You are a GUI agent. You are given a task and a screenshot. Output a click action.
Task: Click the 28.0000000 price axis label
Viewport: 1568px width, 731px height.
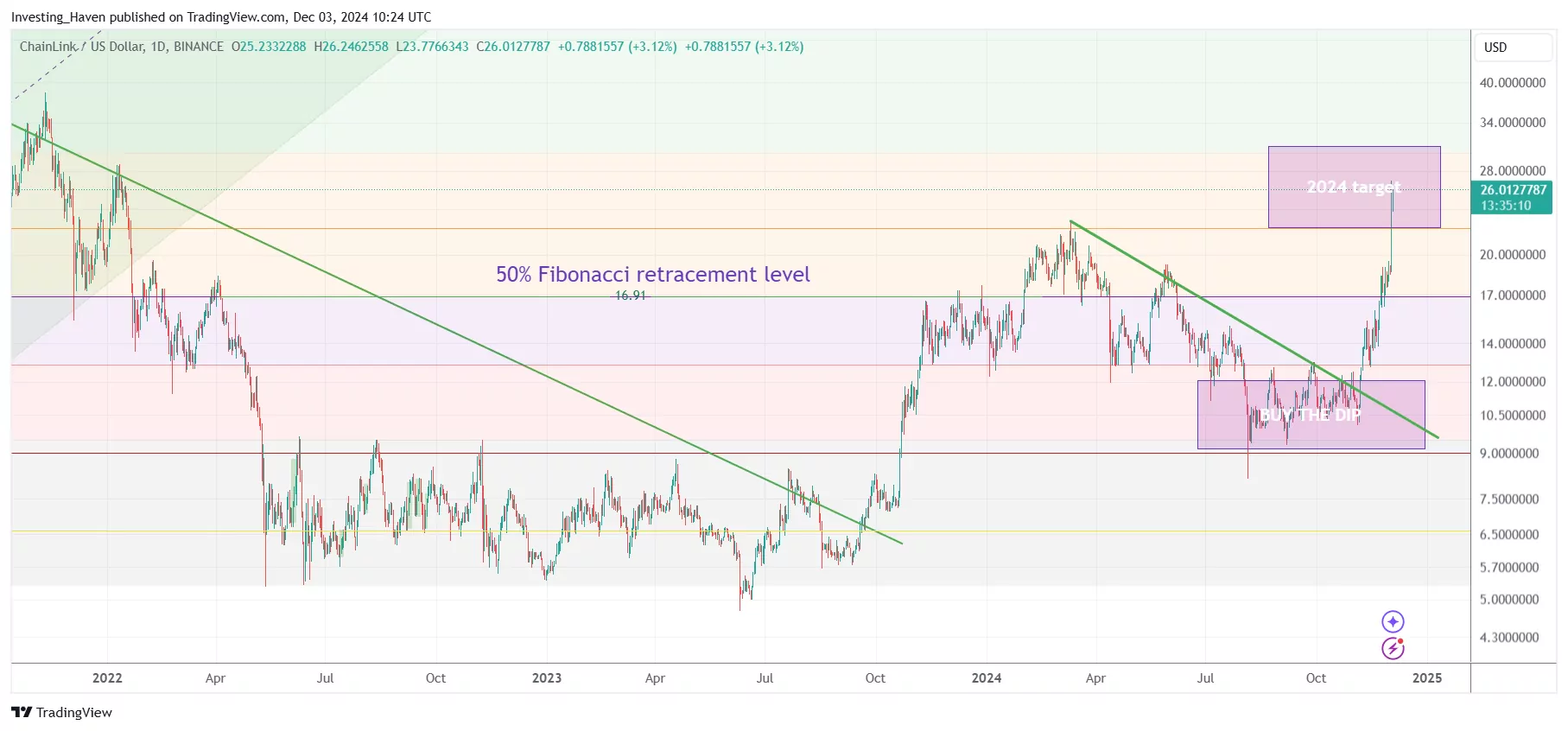coord(1513,171)
